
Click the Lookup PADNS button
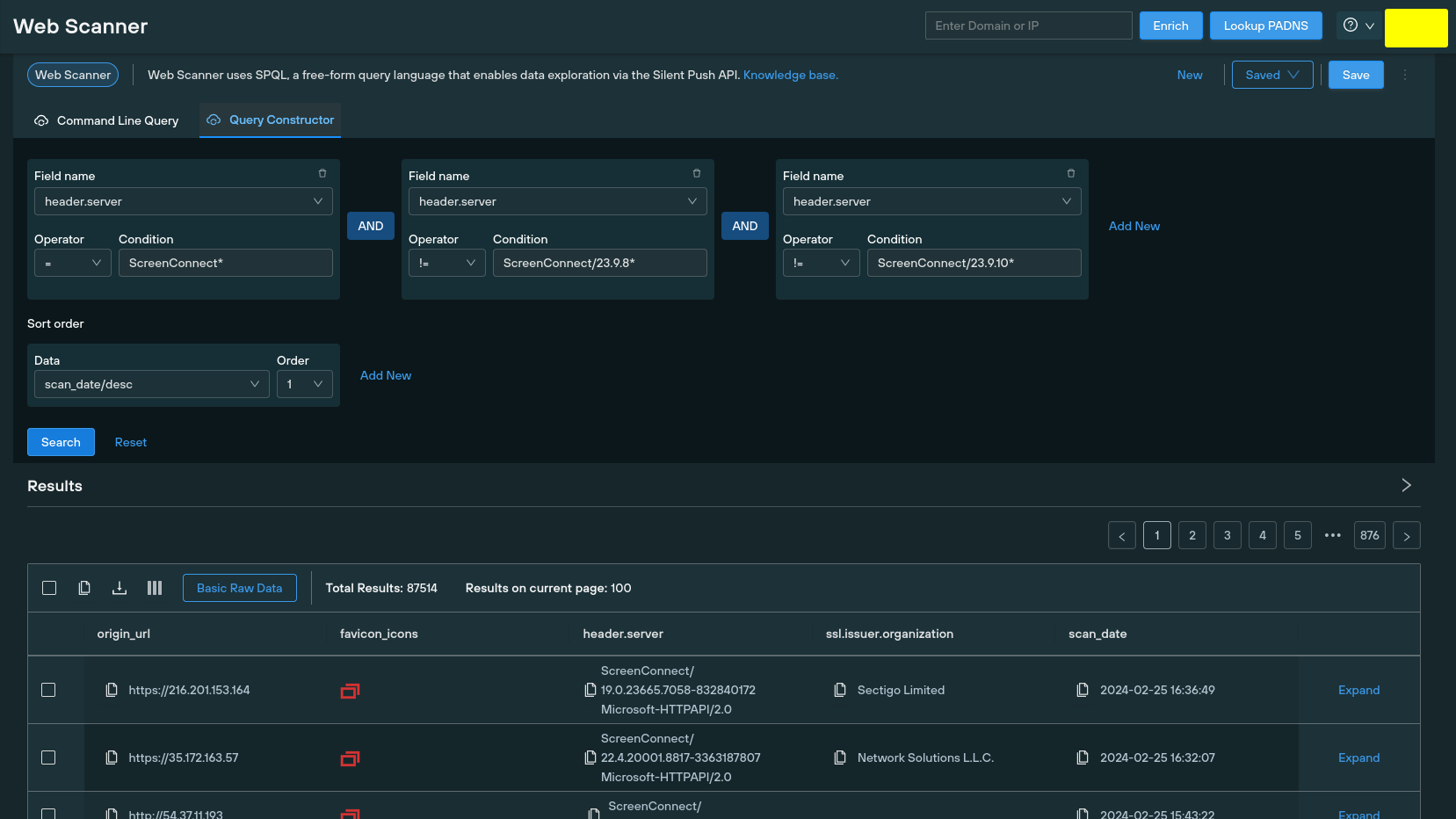[x=1265, y=25]
